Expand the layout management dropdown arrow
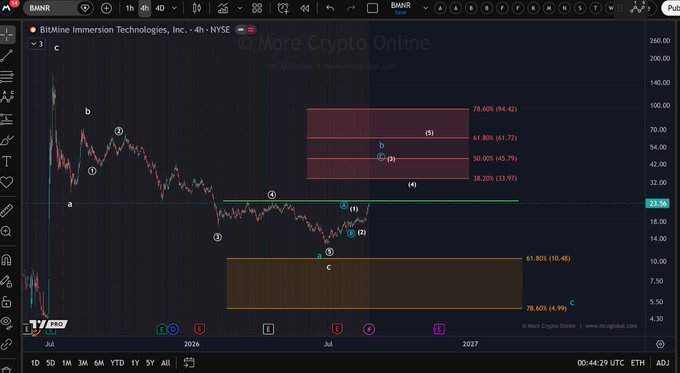 [x=425, y=8]
